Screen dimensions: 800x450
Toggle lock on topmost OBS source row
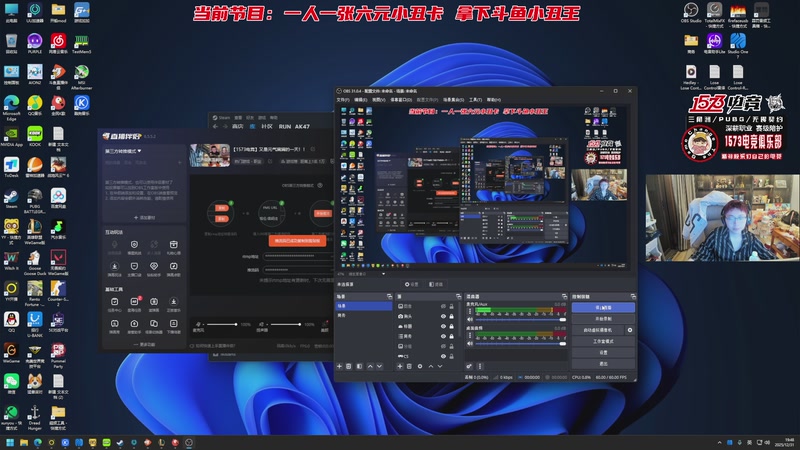(451, 306)
